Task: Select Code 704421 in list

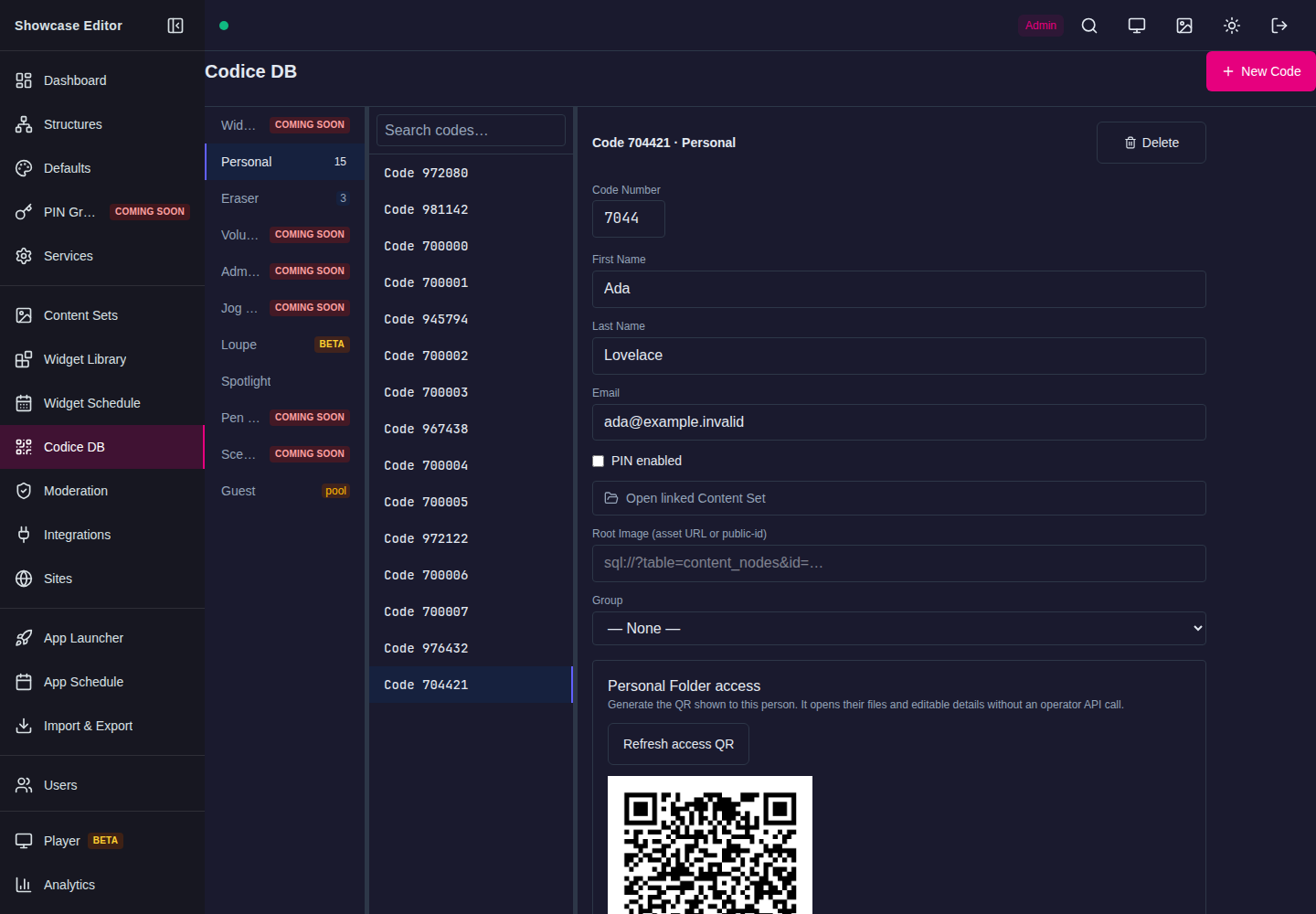Action: coord(471,685)
